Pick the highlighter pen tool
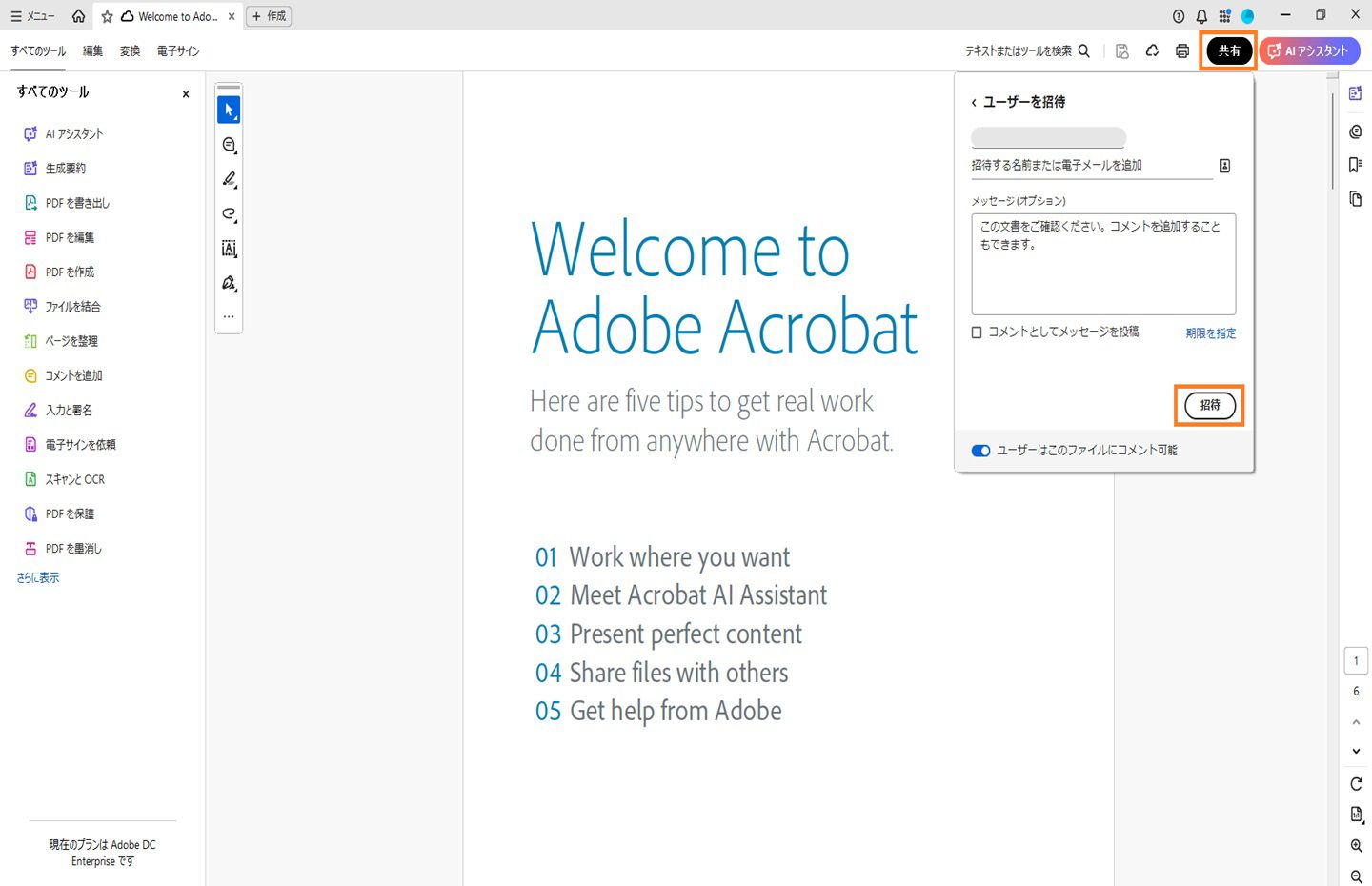The width and height of the screenshot is (1372, 886). point(229,179)
